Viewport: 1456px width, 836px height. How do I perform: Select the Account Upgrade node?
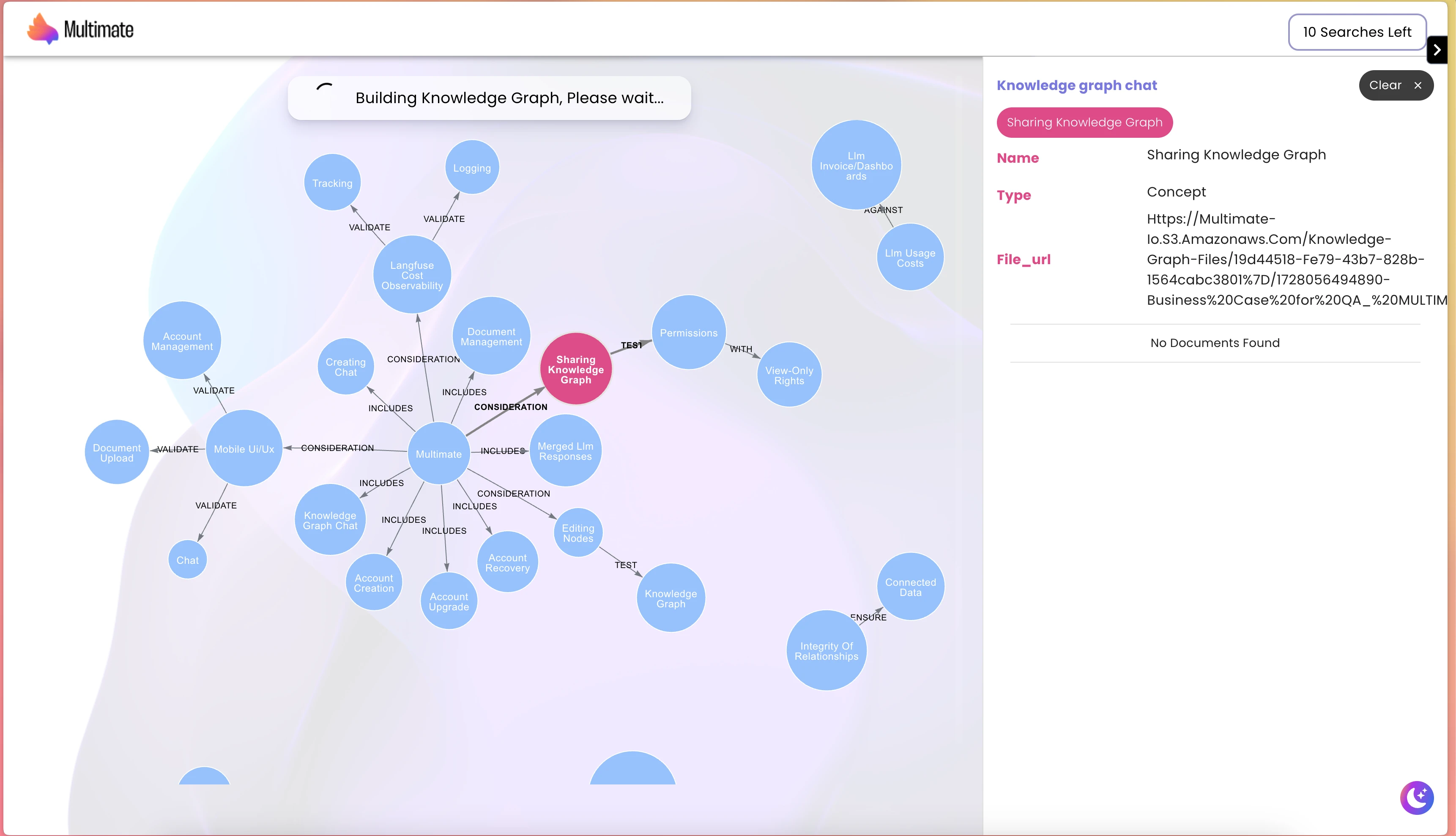[x=449, y=601]
